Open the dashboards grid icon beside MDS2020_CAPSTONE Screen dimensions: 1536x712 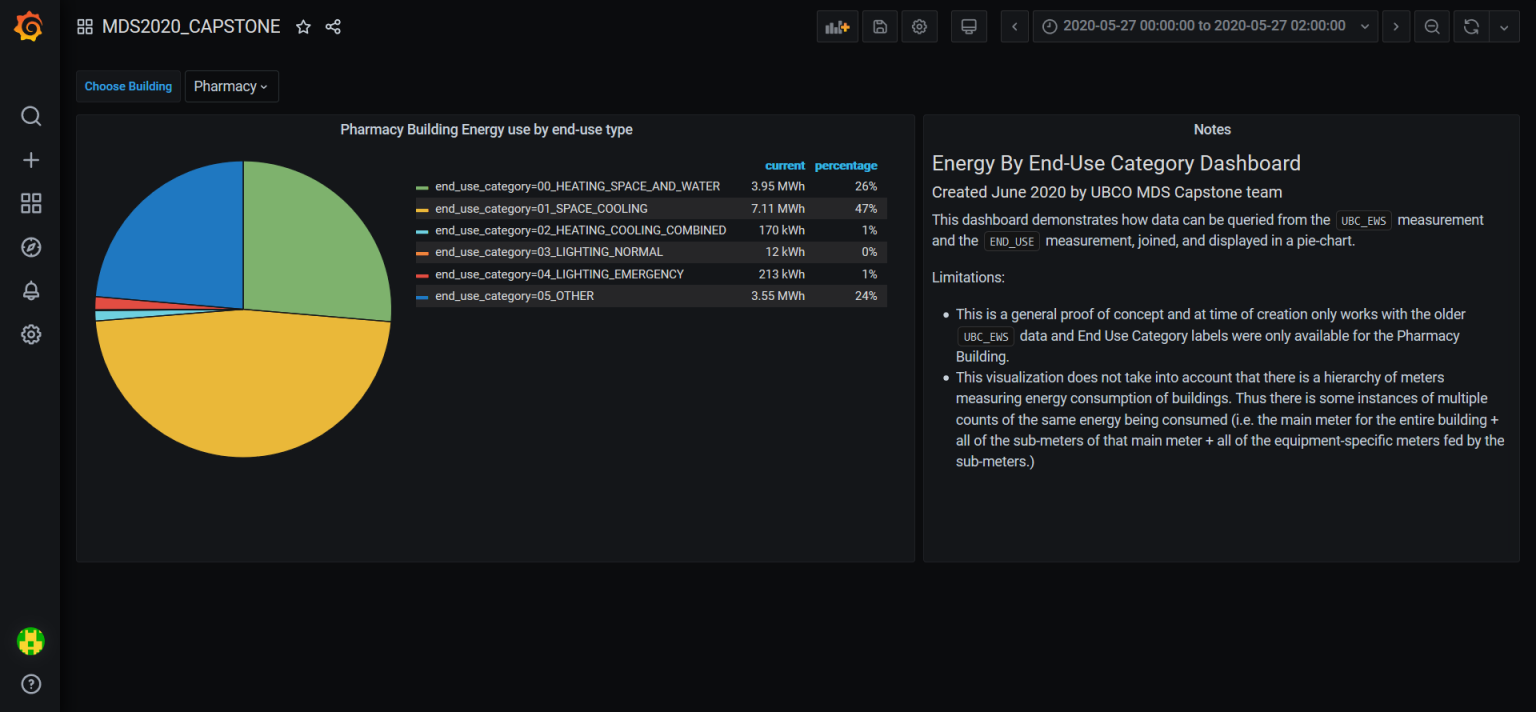pos(85,27)
